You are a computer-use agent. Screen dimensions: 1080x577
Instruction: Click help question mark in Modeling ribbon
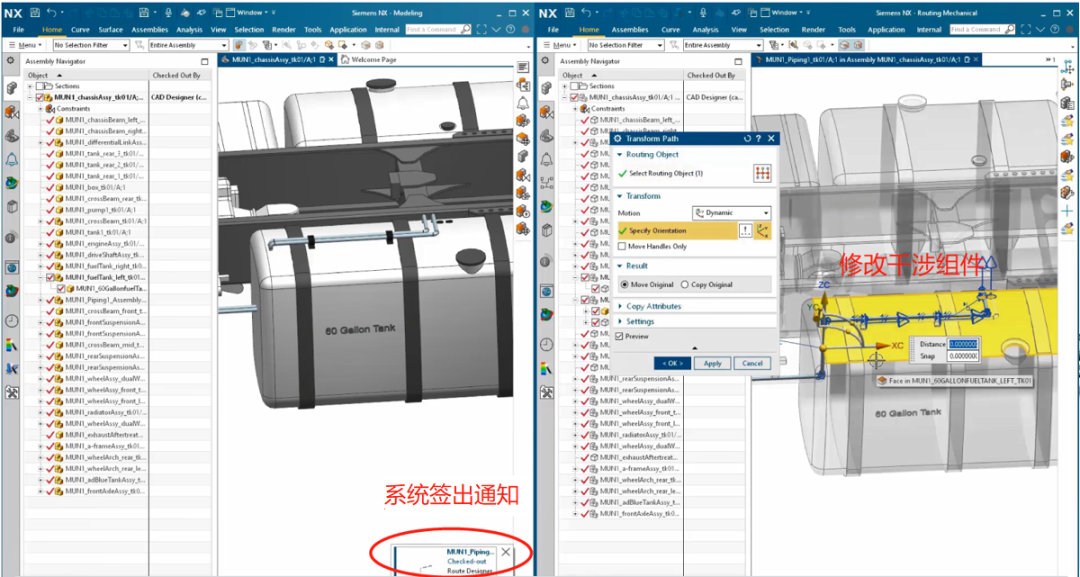[510, 30]
